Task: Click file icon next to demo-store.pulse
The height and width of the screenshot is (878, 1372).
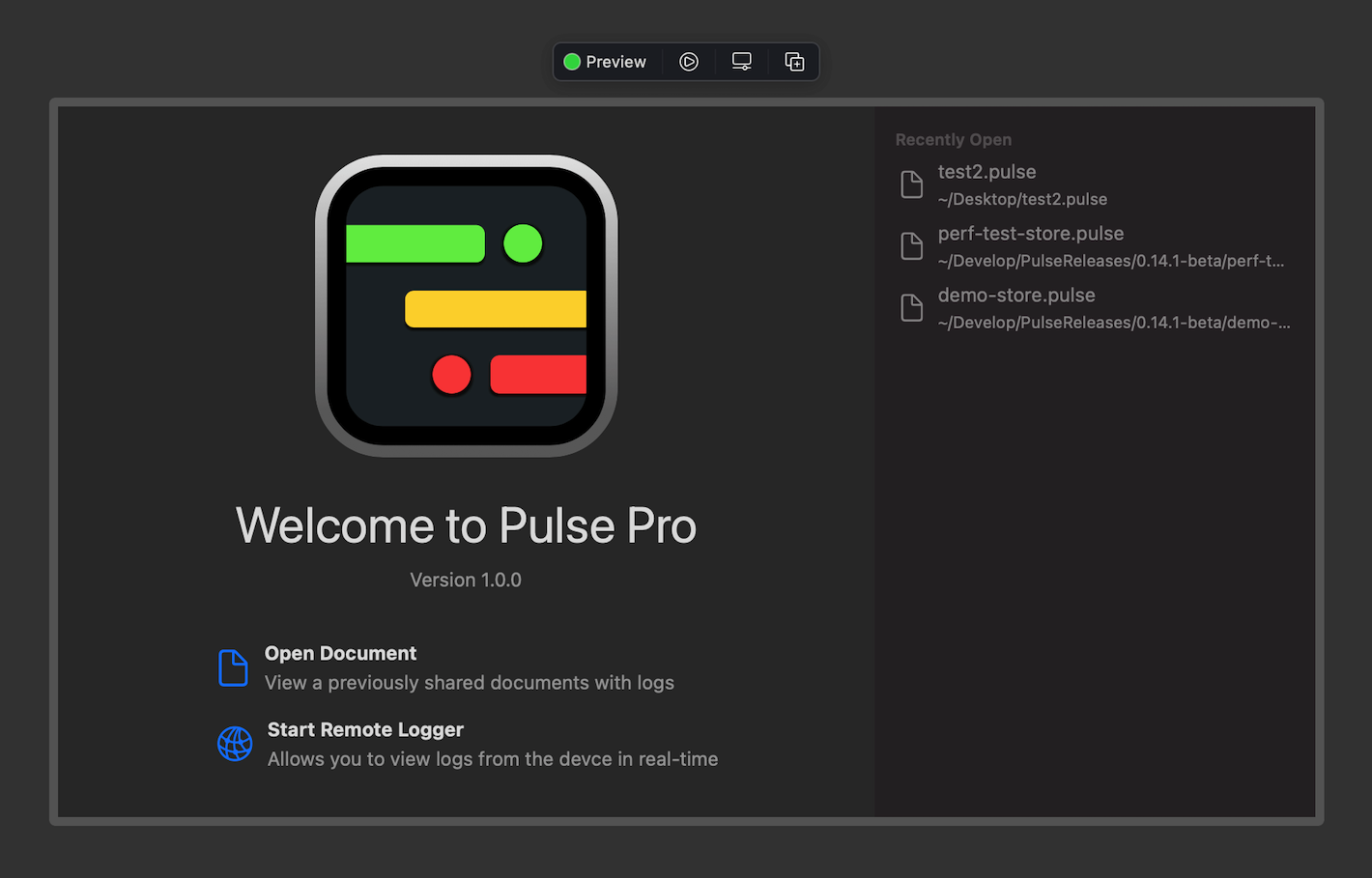Action: tap(912, 308)
